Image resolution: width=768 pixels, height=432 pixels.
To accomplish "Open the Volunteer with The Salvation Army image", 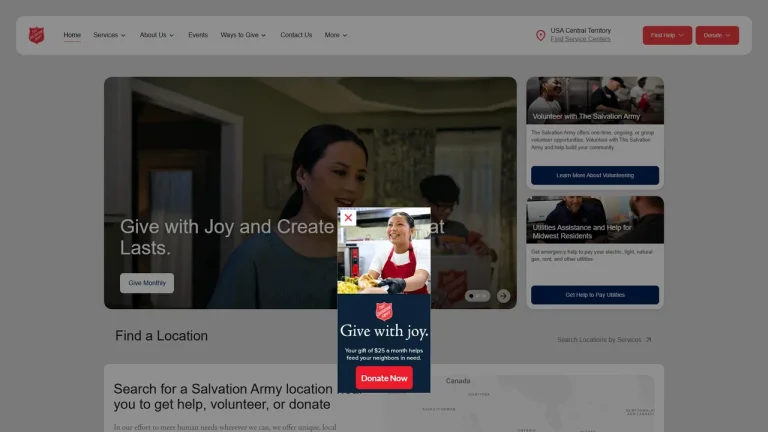I will point(595,100).
